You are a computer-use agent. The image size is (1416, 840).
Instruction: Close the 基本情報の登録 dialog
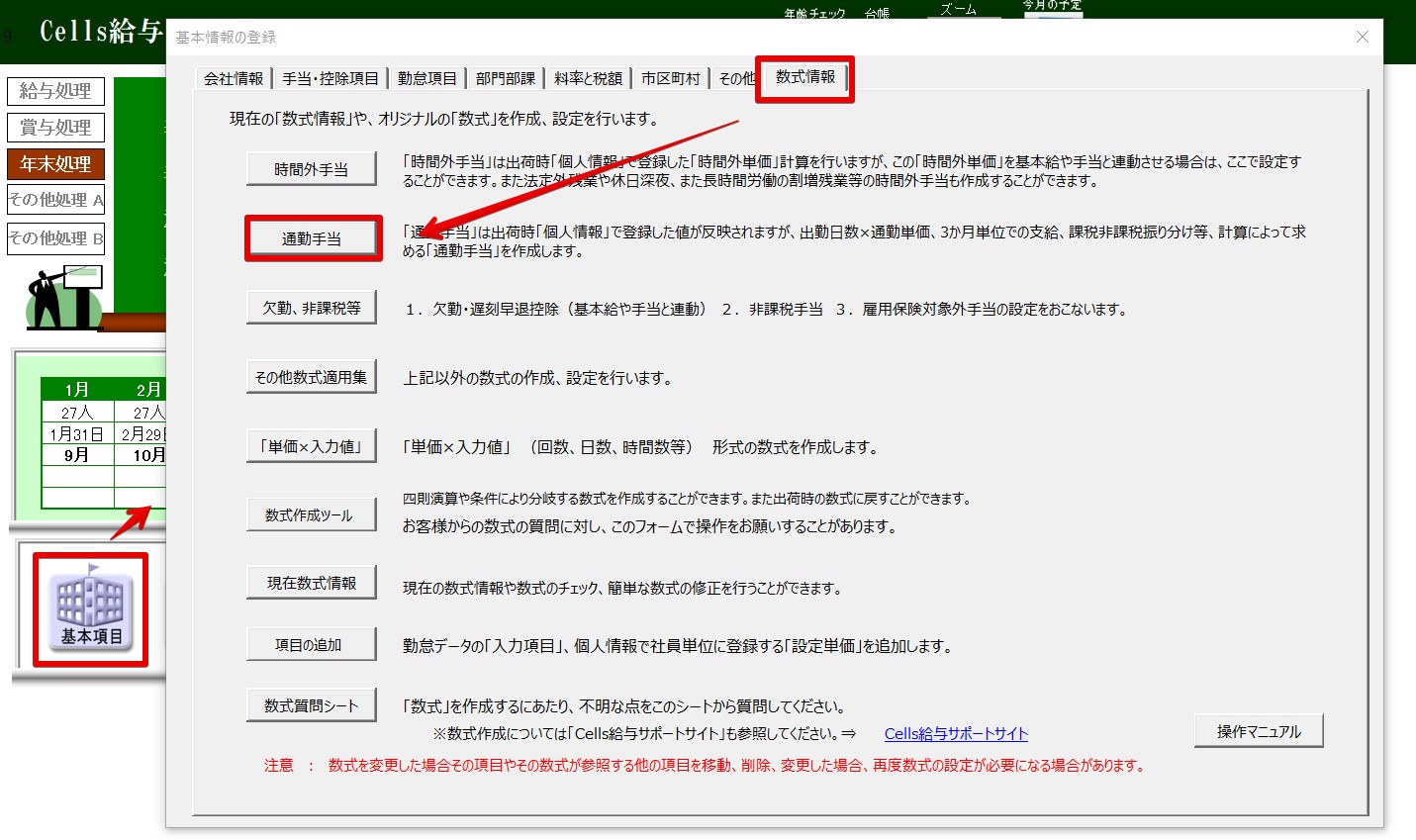(1362, 37)
